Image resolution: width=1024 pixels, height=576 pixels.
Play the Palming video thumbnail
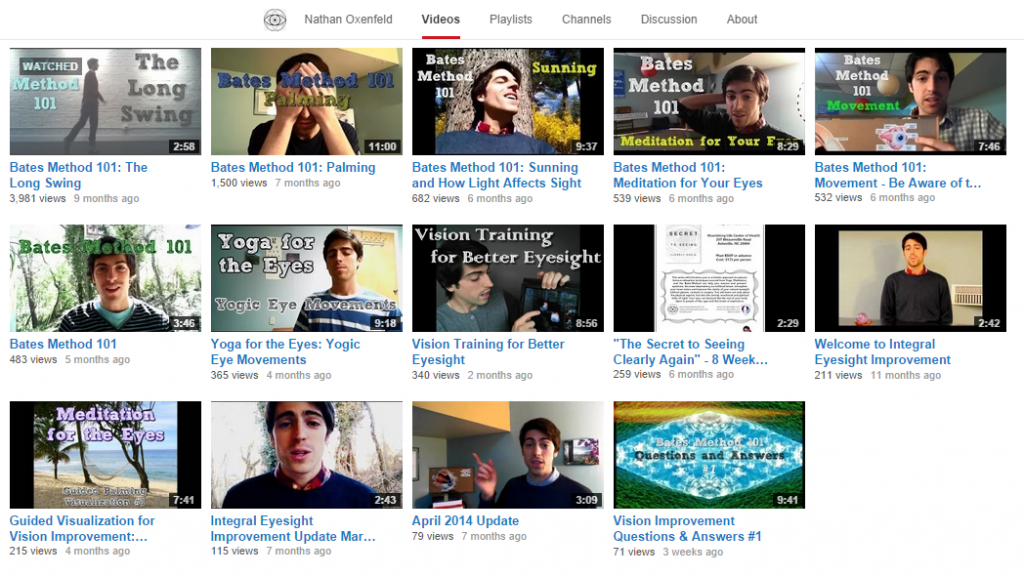click(x=306, y=101)
